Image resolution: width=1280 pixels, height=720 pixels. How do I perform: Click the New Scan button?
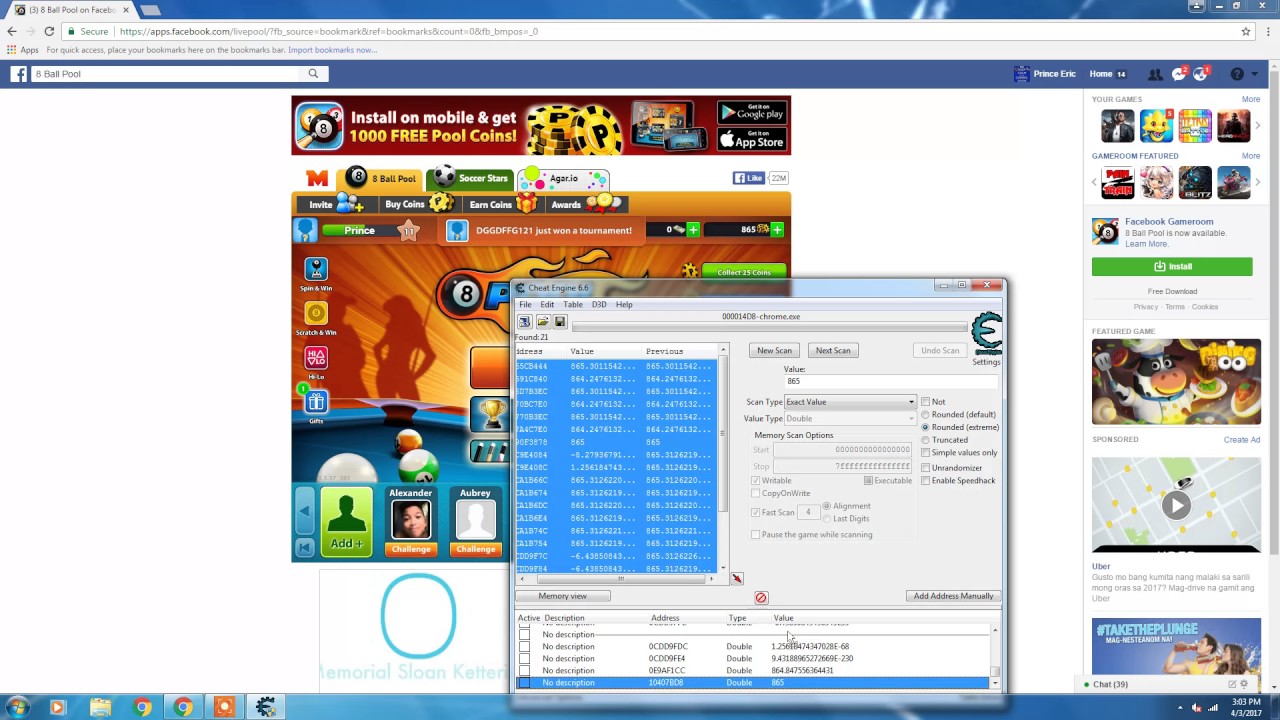(774, 351)
